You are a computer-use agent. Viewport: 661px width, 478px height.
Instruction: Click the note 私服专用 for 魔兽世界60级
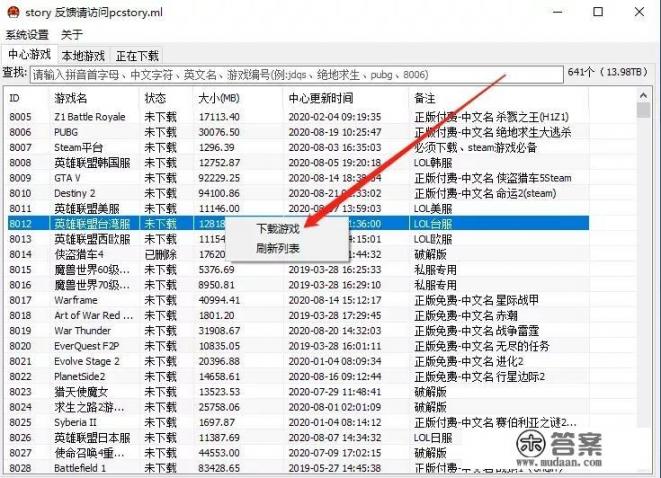(435, 269)
